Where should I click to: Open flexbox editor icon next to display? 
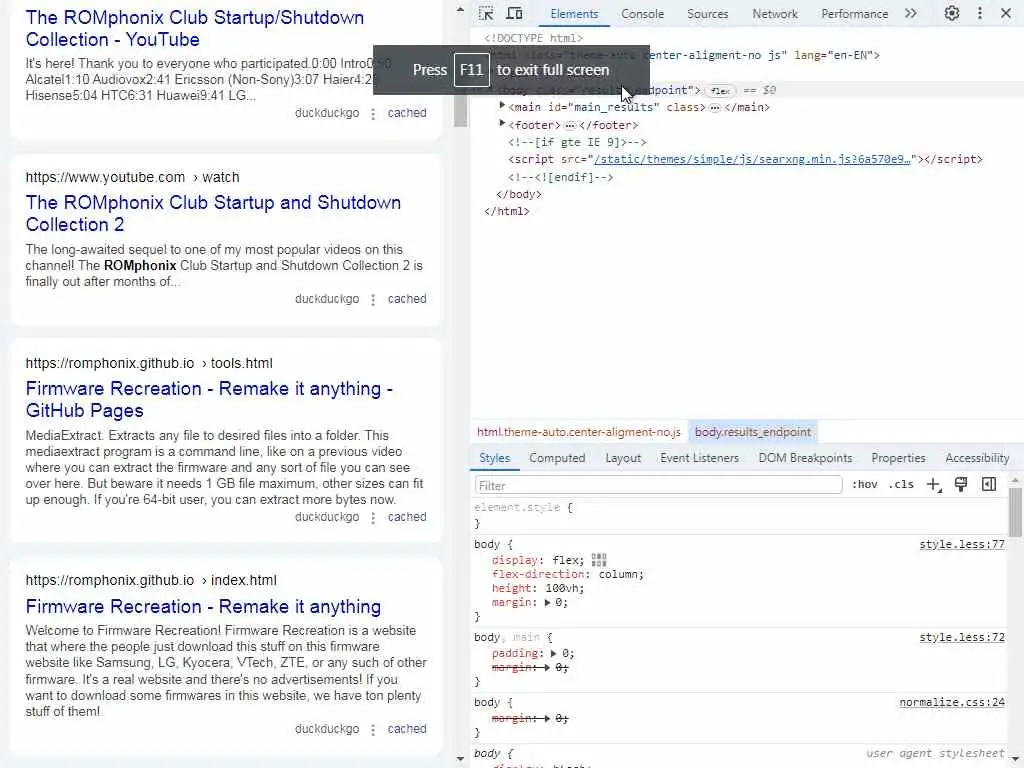coord(599,560)
